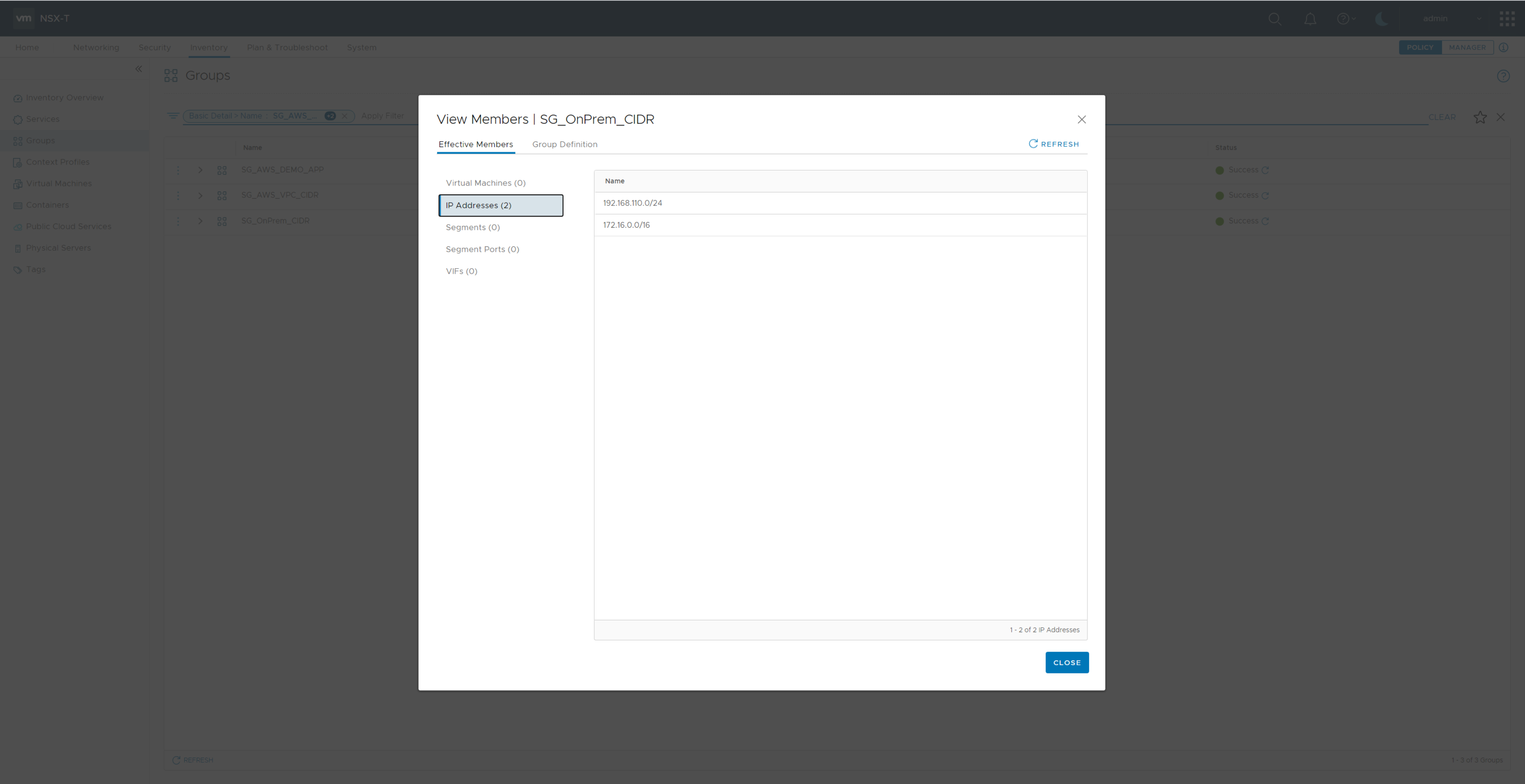Select the 192.168.110.0/24 row
1525x784 pixels.
tap(840, 203)
